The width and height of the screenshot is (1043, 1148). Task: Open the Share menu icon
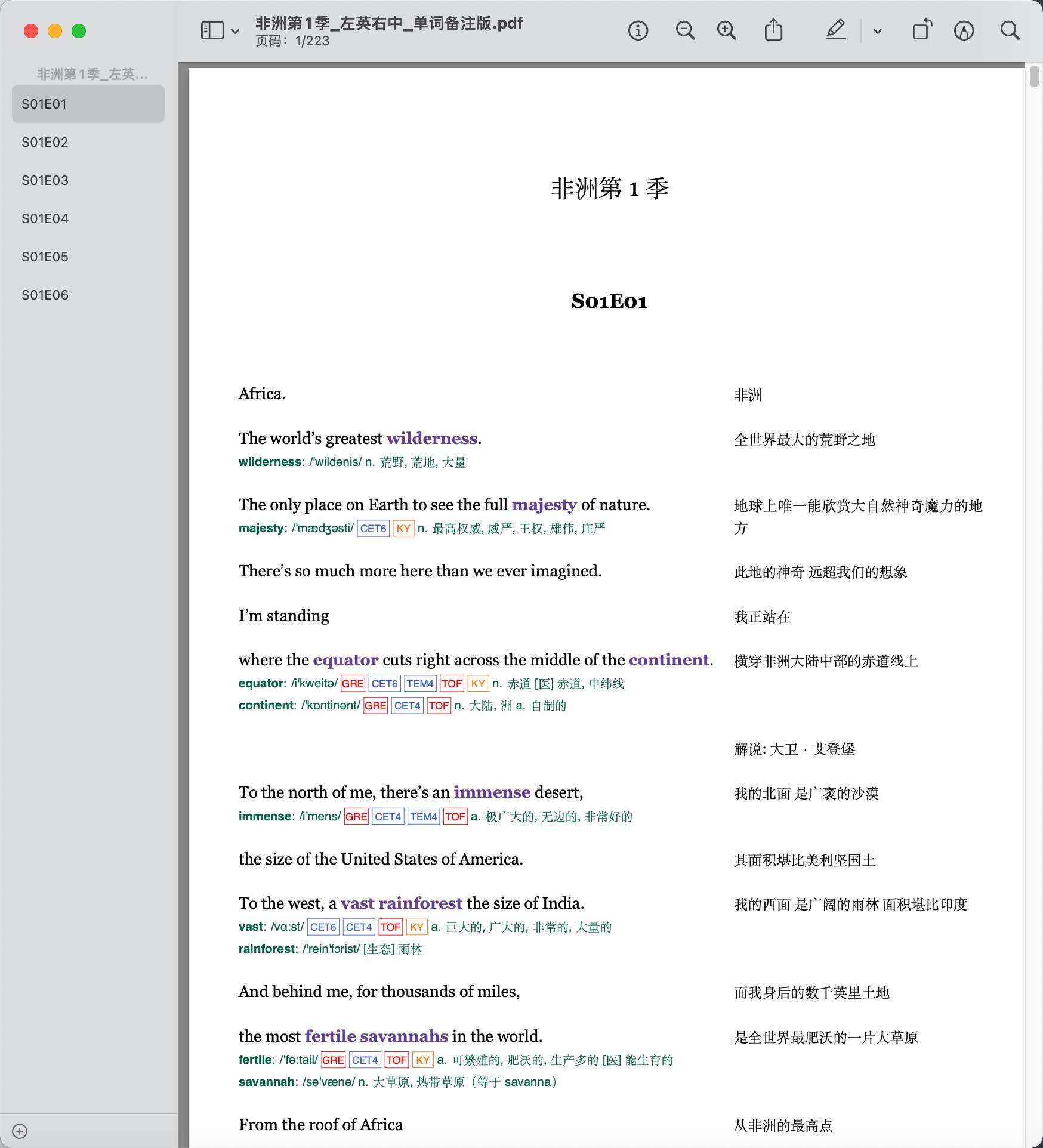point(773,30)
